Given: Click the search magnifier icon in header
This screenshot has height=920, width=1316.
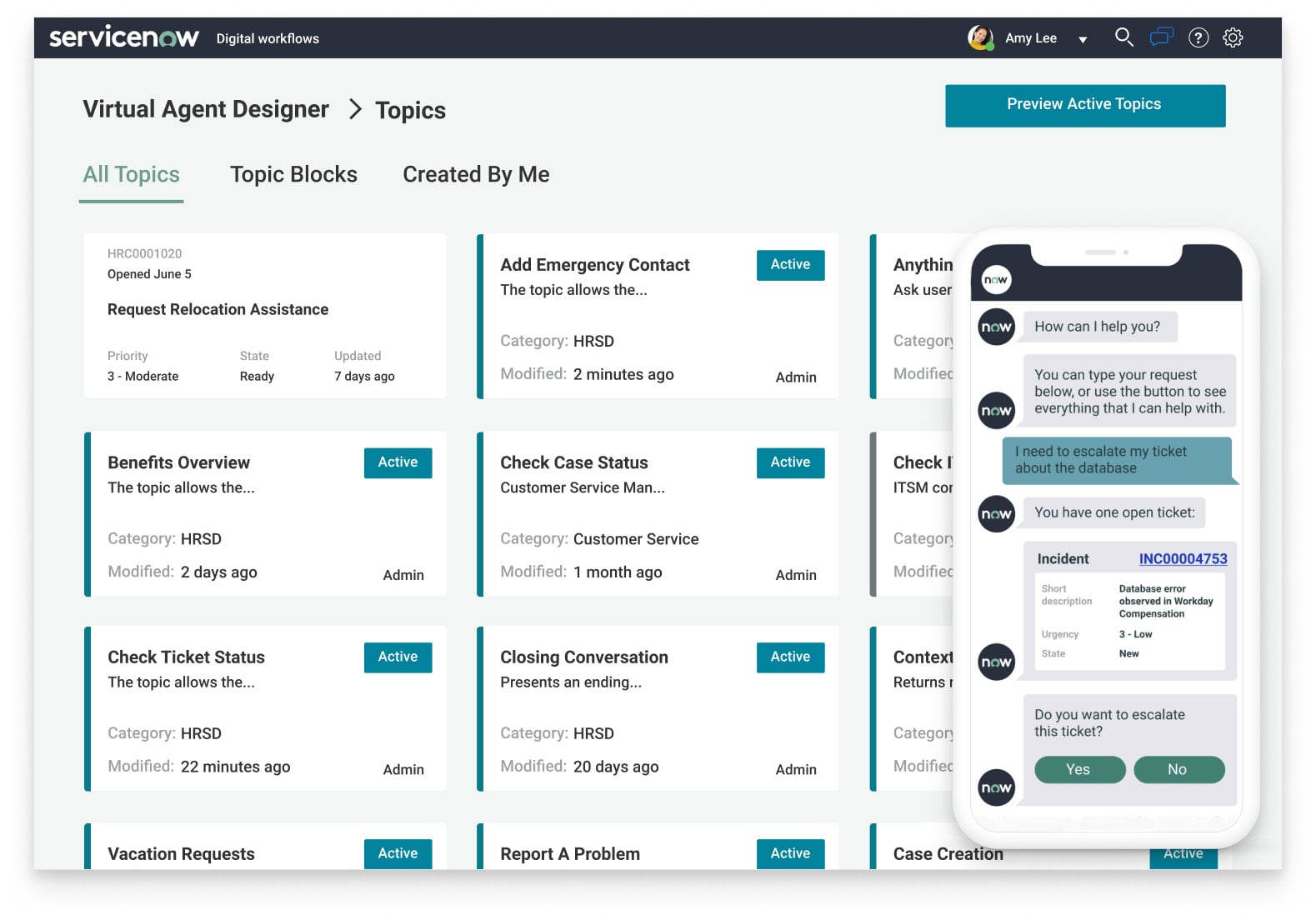Looking at the screenshot, I should point(1123,37).
